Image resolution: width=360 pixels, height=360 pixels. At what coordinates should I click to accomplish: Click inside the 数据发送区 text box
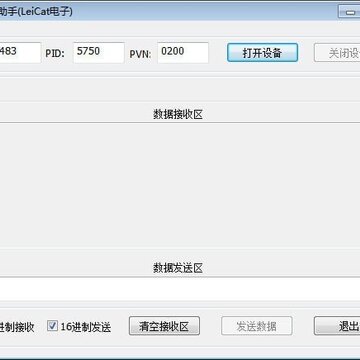point(180,289)
